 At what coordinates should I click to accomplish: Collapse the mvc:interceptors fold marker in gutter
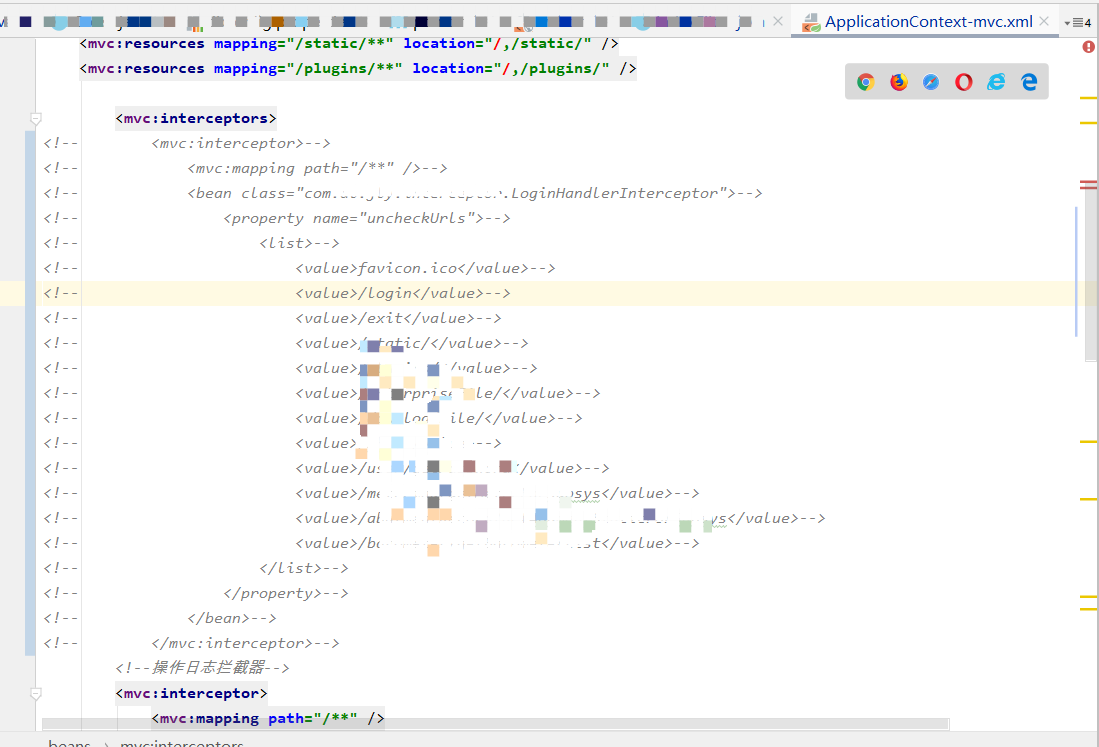point(36,118)
